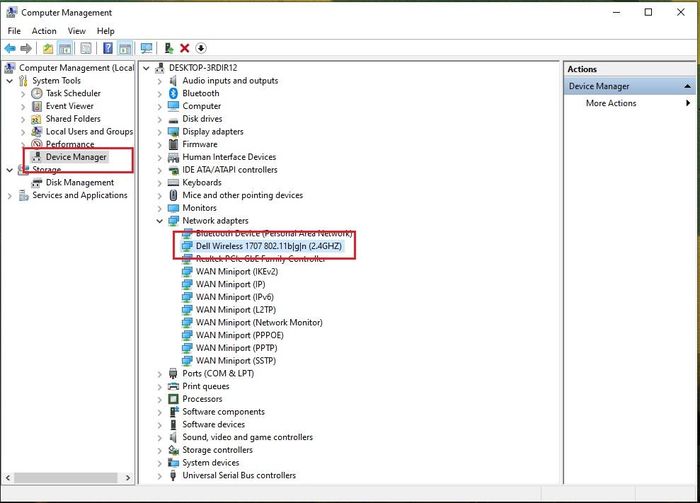Screen dimensions: 700x503
Task: Click the Audio inputs and outputs speaker icon
Action: pos(173,81)
